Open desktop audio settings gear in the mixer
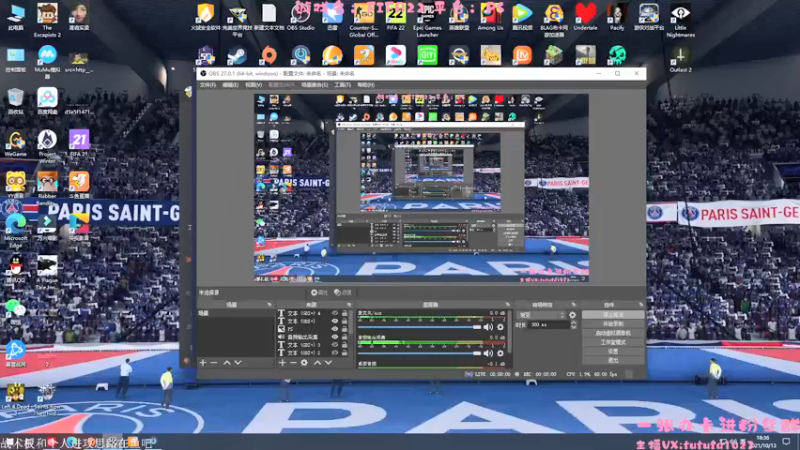Image resolution: width=800 pixels, height=450 pixels. [x=500, y=353]
